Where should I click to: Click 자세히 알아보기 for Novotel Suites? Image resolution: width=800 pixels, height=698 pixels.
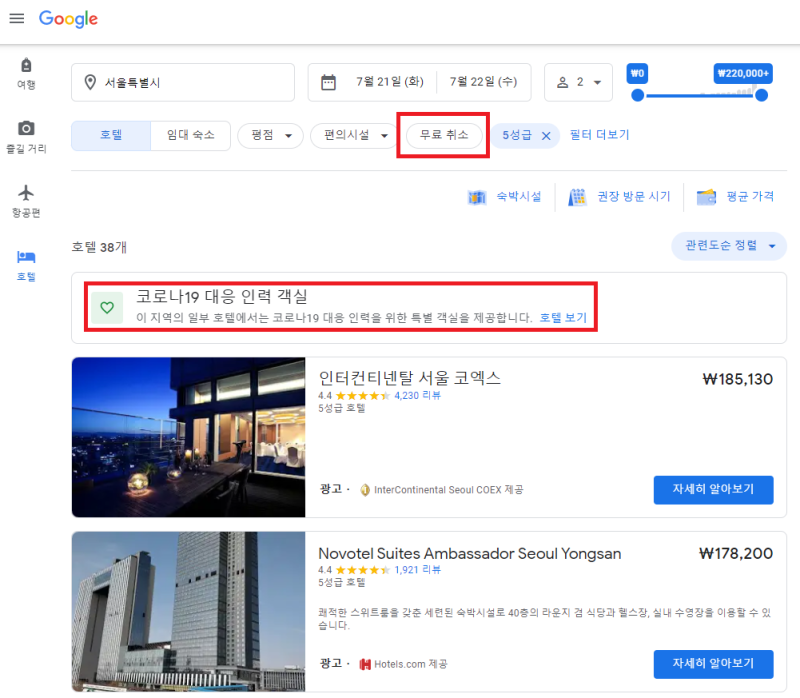pyautogui.click(x=713, y=664)
